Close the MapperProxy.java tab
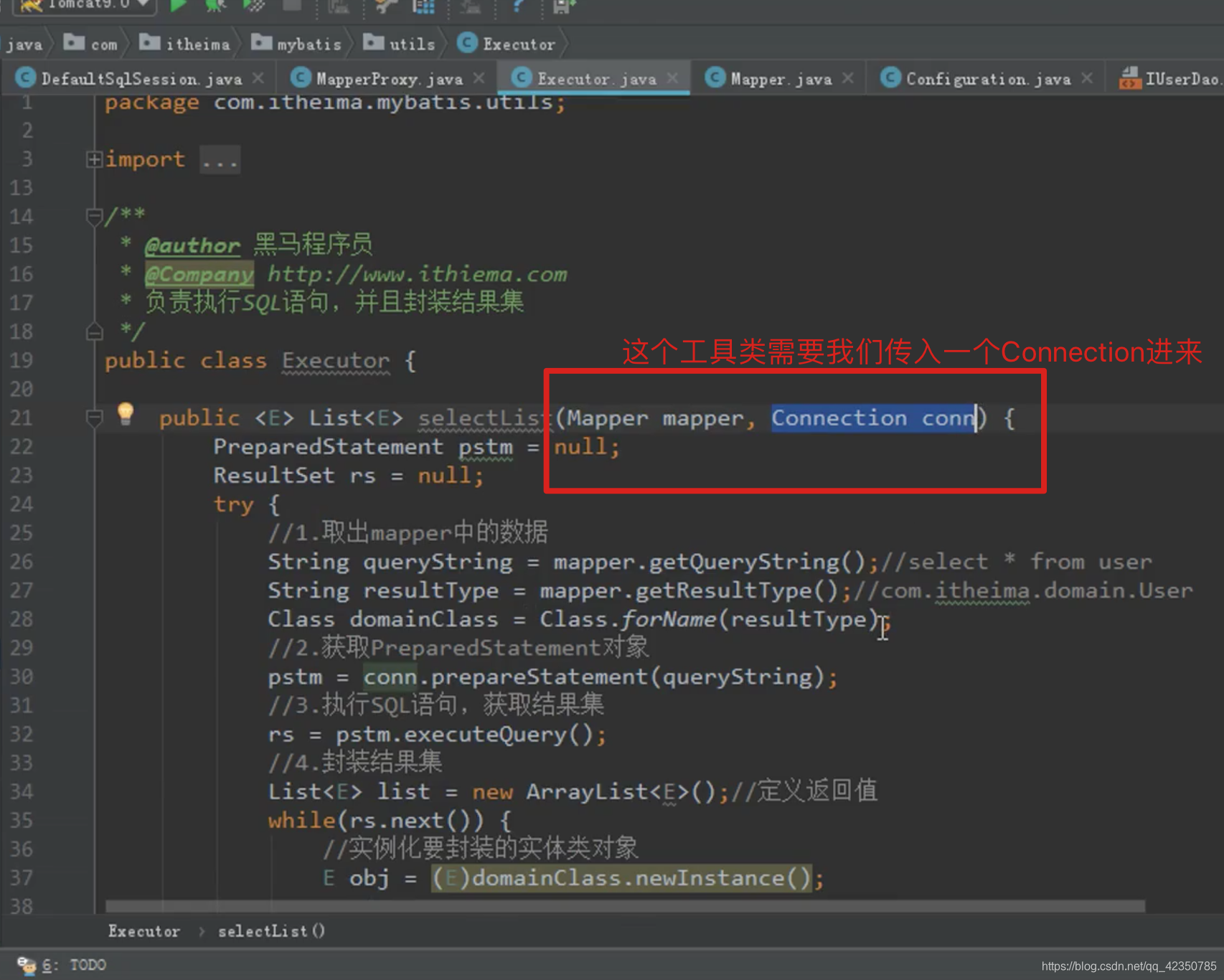This screenshot has height=980, width=1224. pos(479,77)
